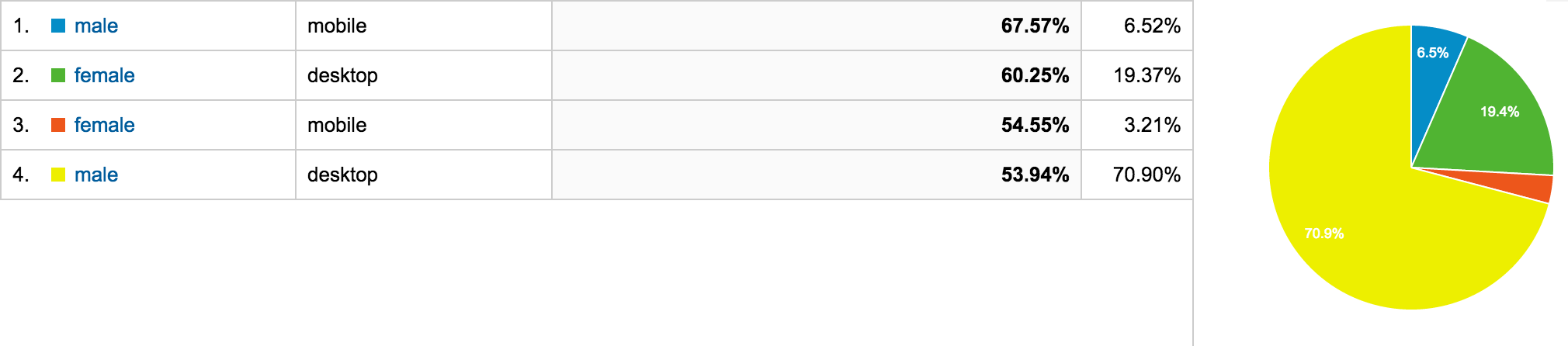Open the female link in row 2

(105, 75)
